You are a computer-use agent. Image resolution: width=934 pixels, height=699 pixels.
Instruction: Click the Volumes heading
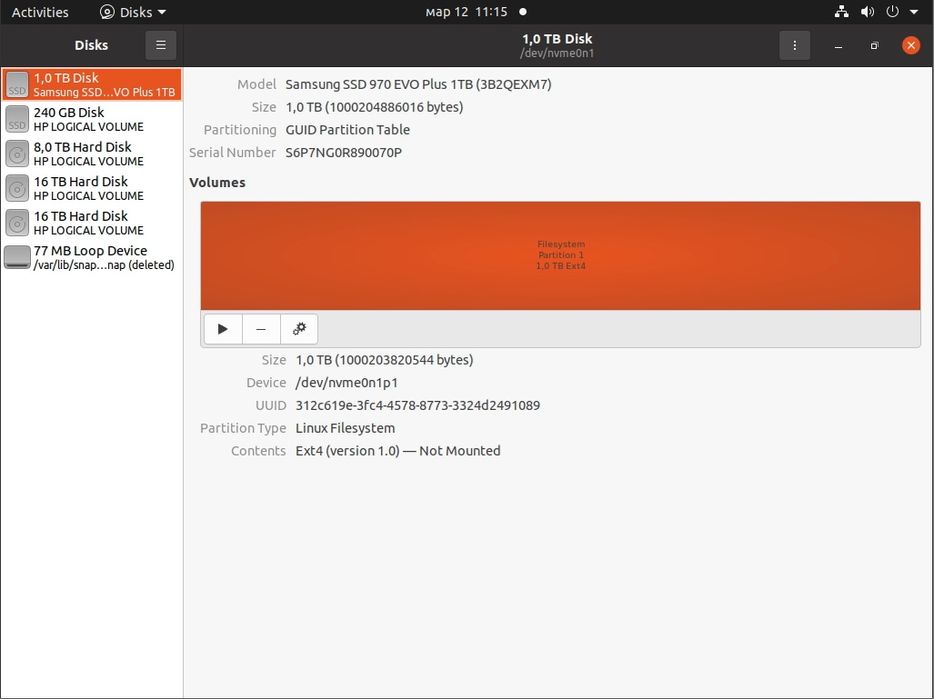217,182
